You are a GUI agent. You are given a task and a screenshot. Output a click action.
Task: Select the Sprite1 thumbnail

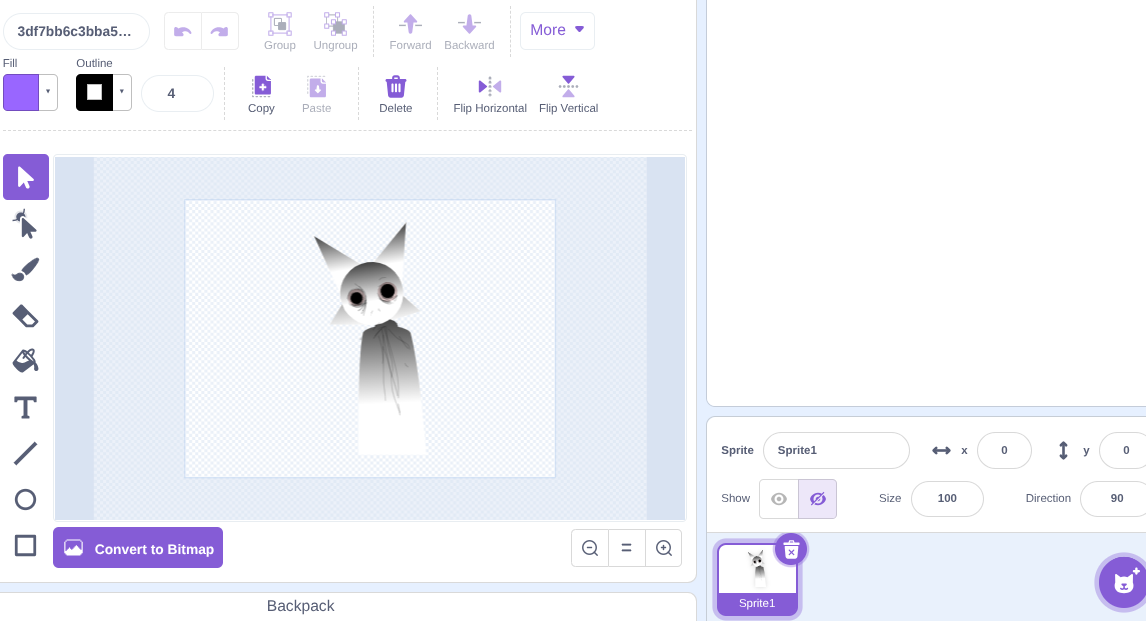757,579
